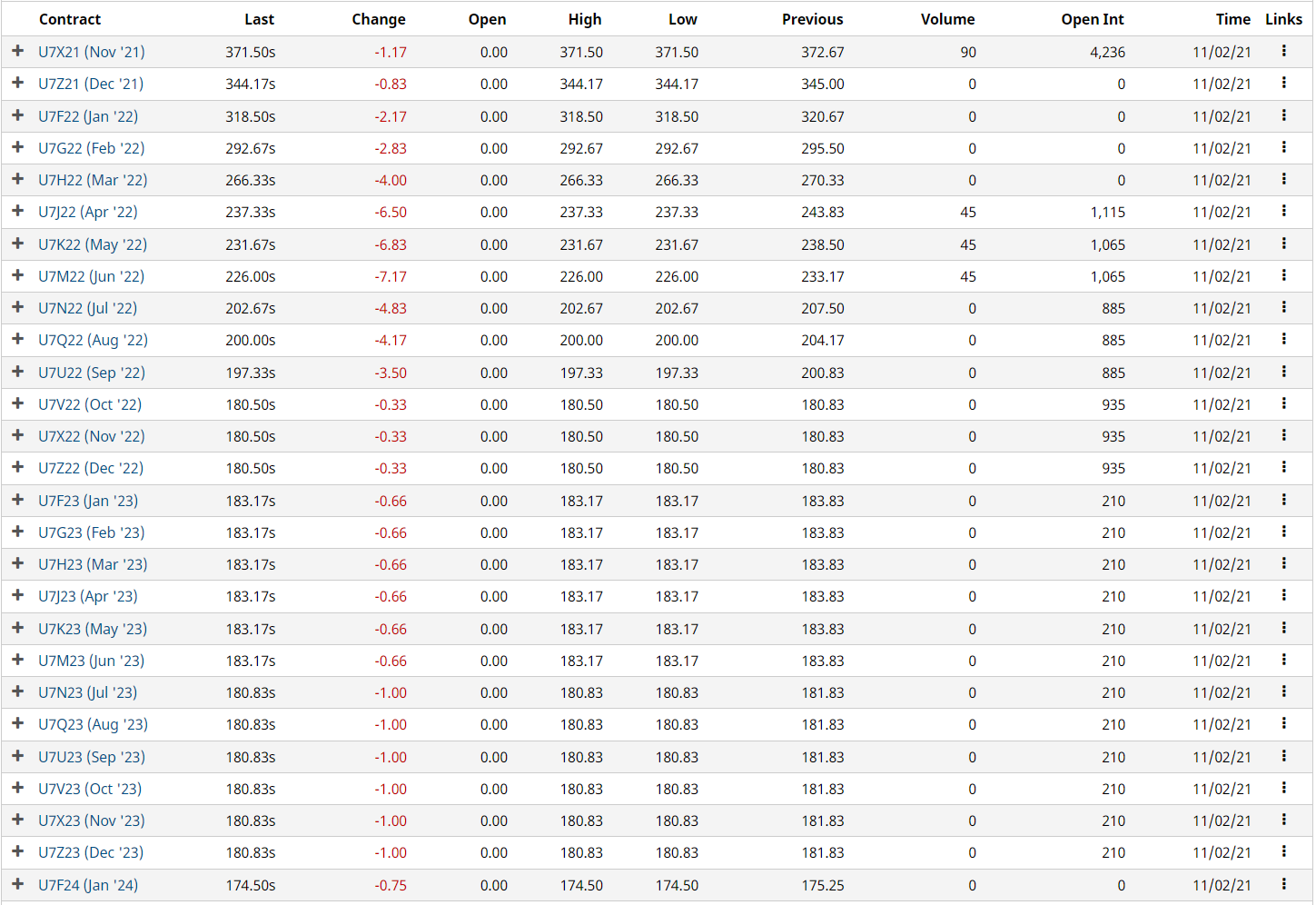Open the U7G22 (Feb '22) contract link

(x=91, y=148)
